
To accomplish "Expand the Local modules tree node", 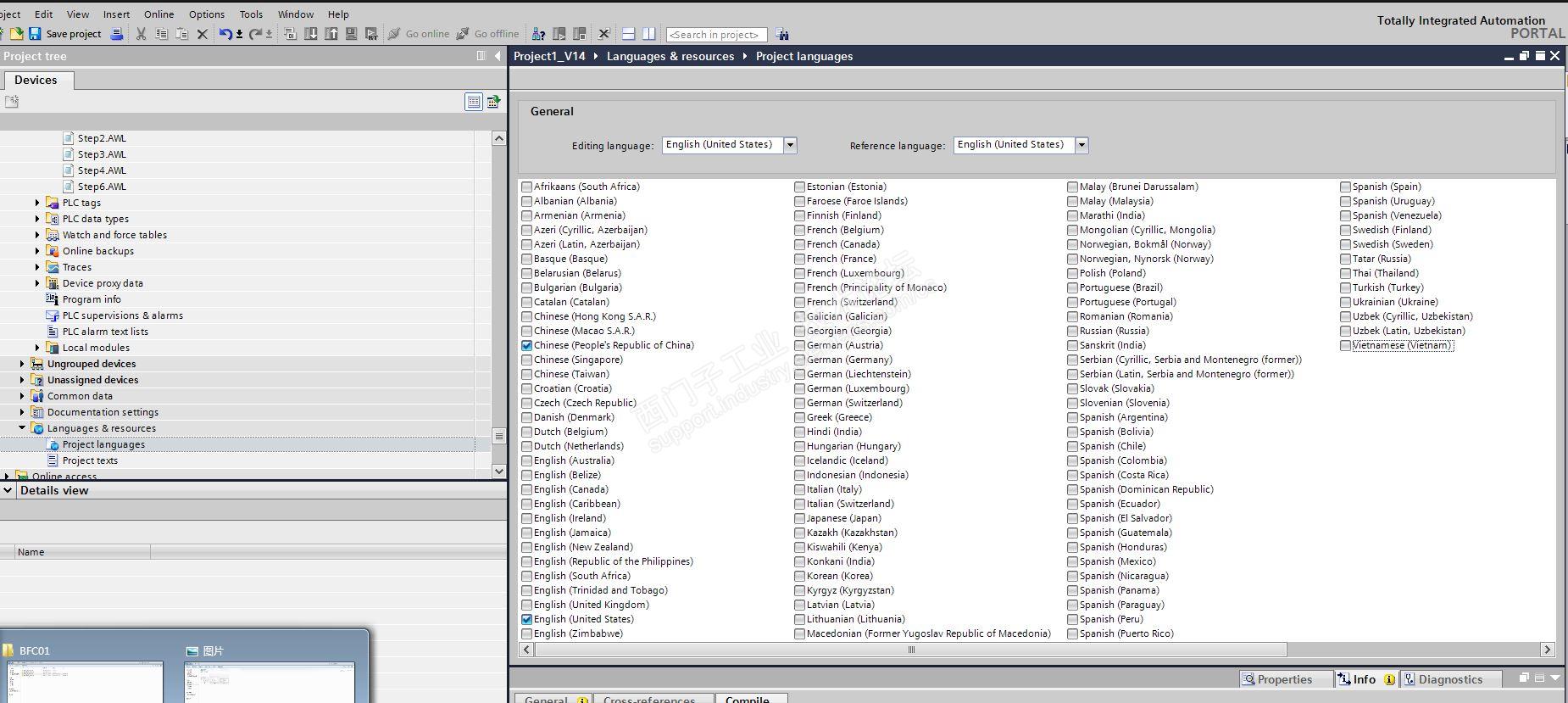I will click(37, 348).
